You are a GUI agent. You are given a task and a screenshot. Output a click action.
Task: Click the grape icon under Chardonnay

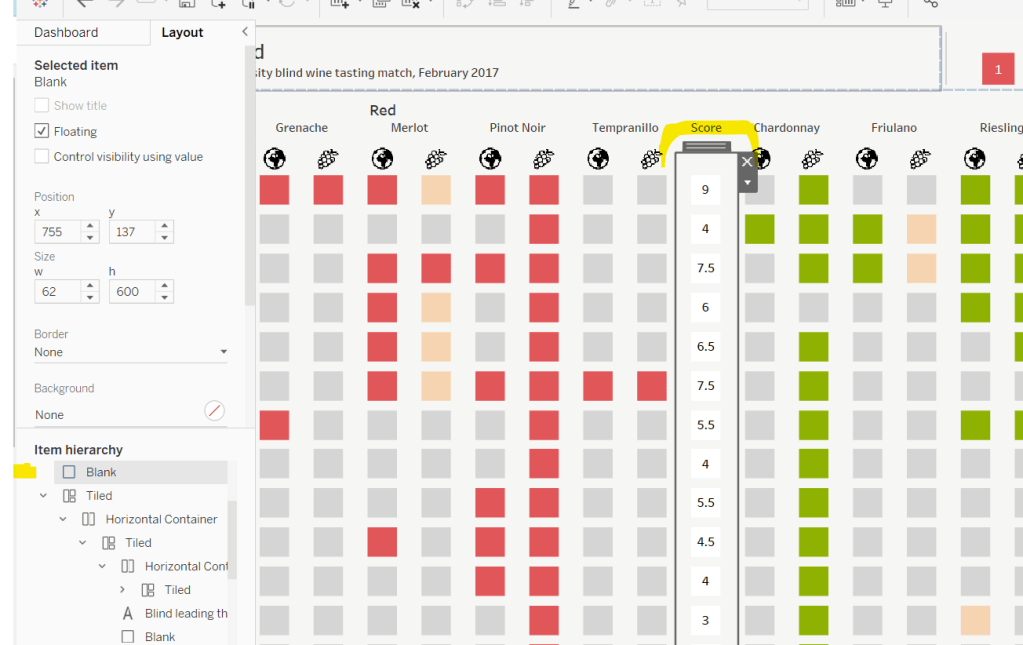point(812,159)
